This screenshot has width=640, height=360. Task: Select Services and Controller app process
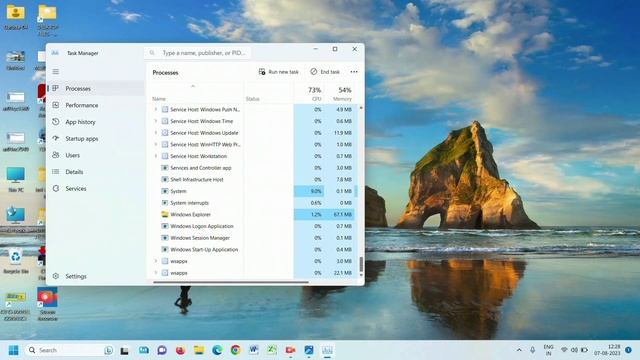click(x=253, y=168)
